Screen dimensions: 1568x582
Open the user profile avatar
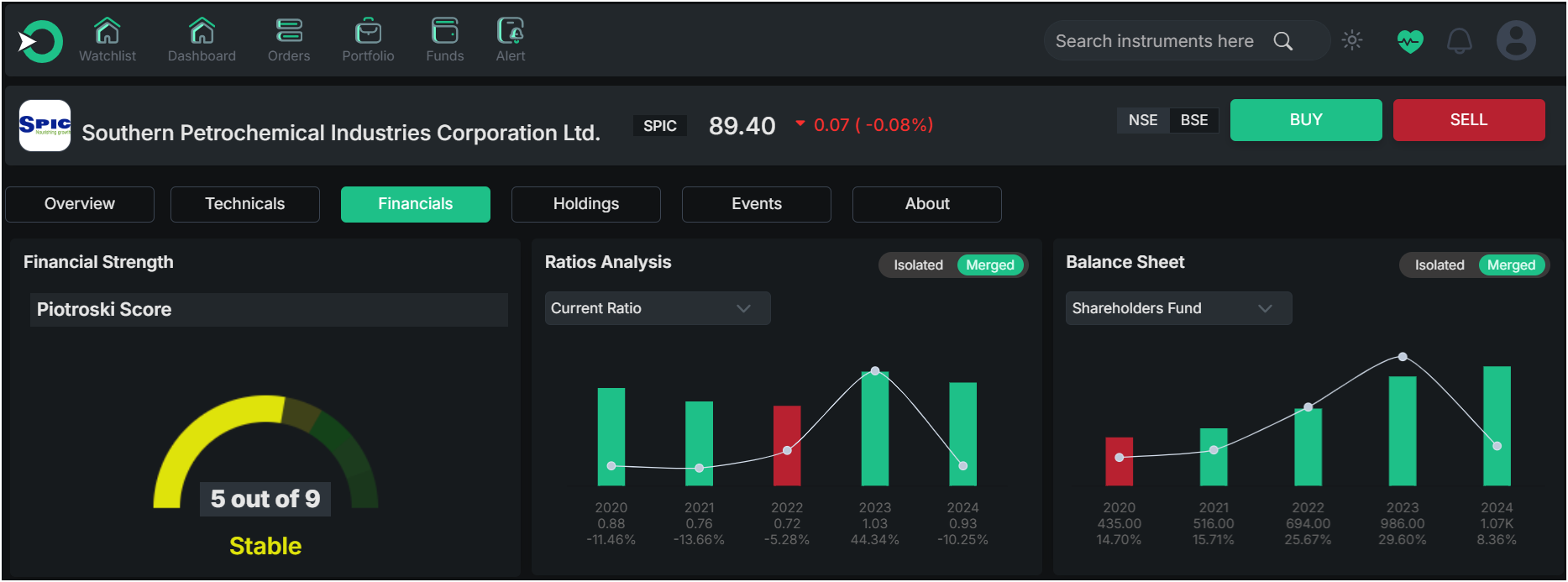1516,40
